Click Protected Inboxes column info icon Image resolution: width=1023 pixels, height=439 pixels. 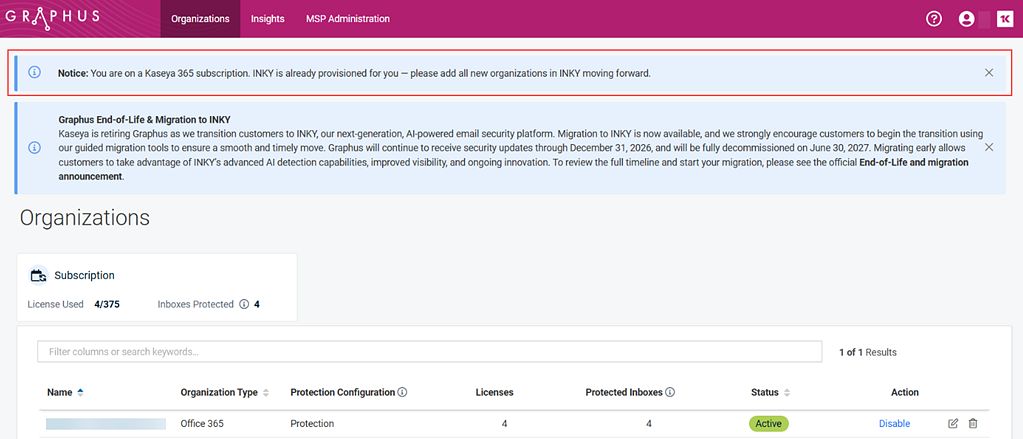pyautogui.click(x=670, y=393)
